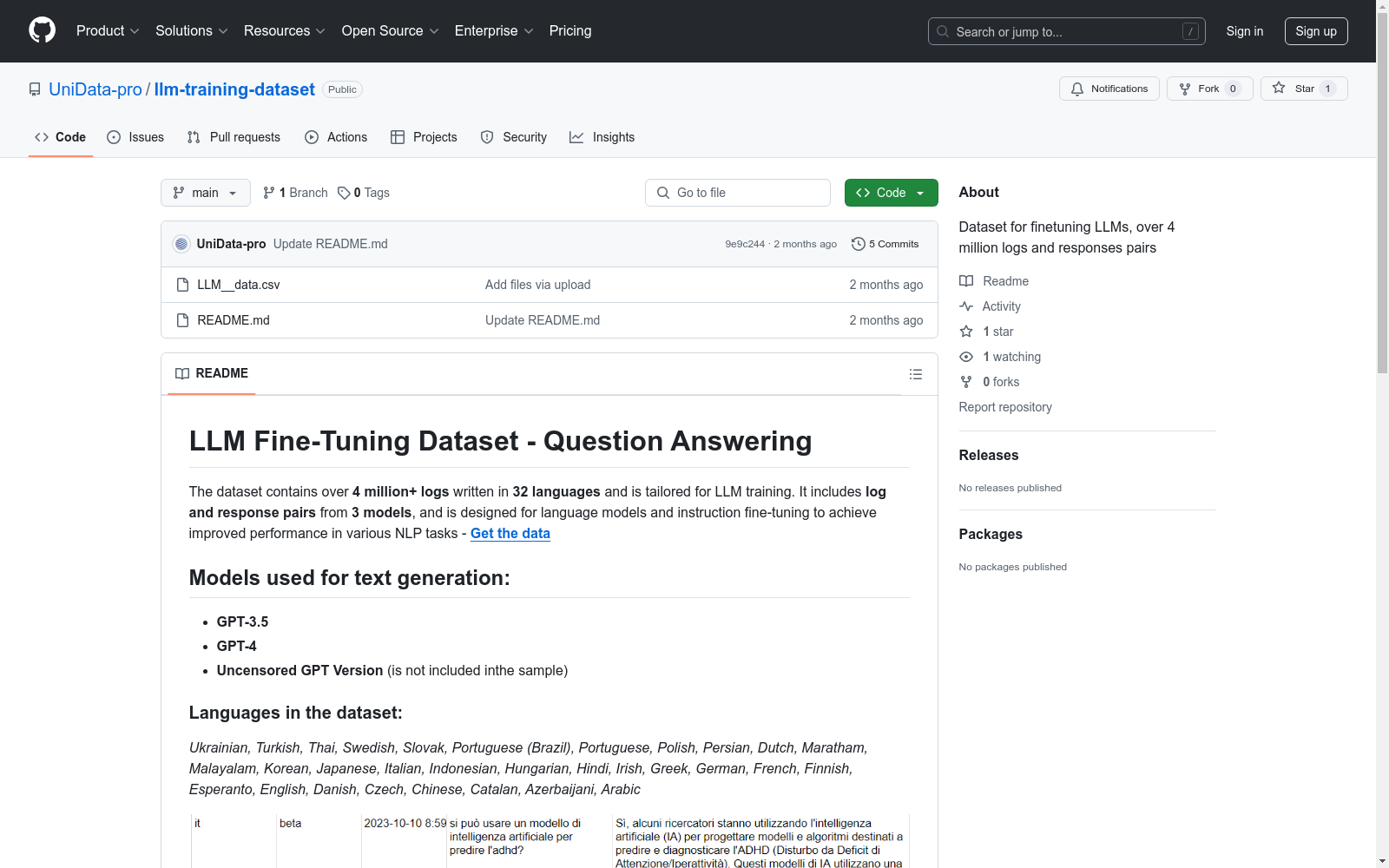The width and height of the screenshot is (1389, 868).
Task: Click the eye watching icon in About sidebar
Action: [x=966, y=357]
